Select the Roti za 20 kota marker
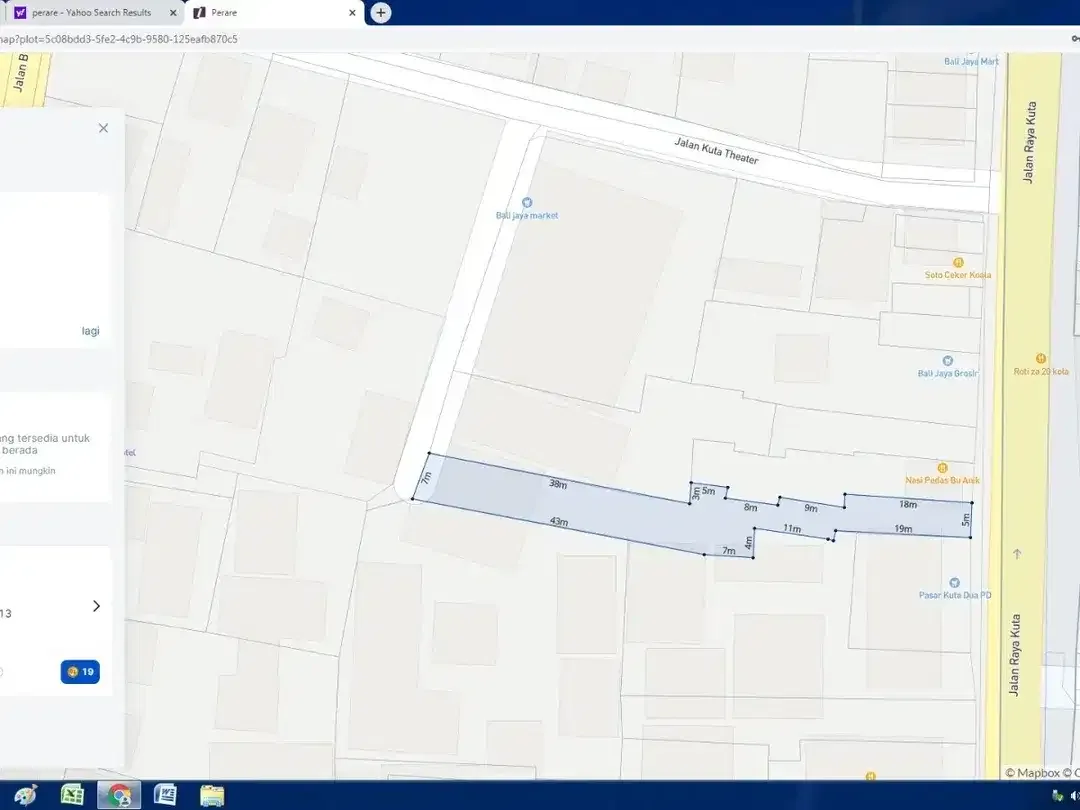 point(1041,358)
